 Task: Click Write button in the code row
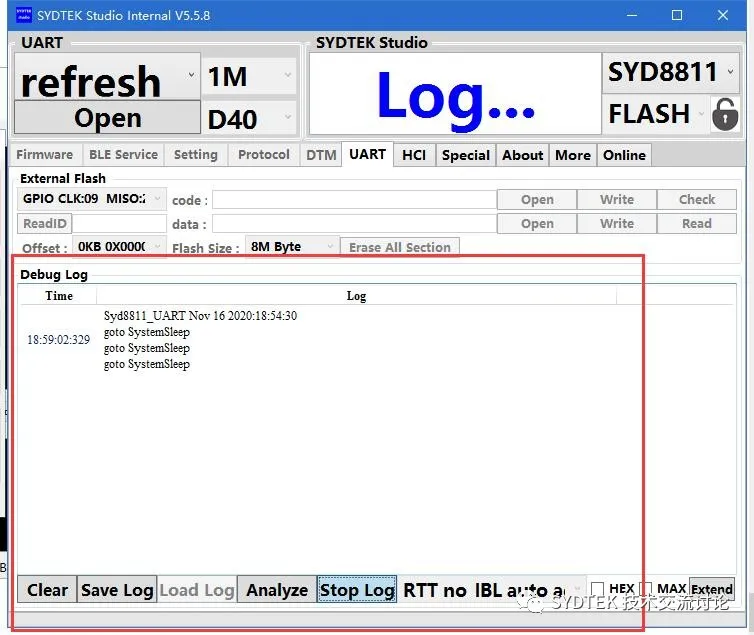tap(617, 199)
